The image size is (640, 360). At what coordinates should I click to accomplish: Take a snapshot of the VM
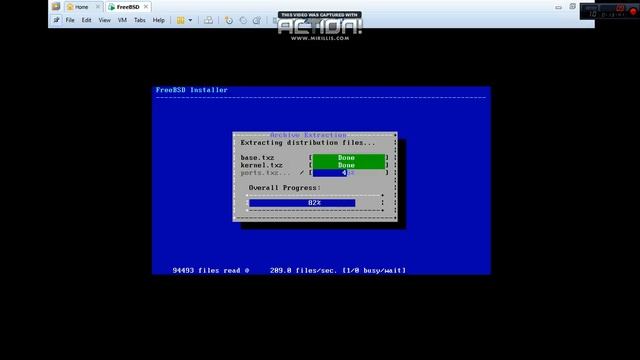229,20
